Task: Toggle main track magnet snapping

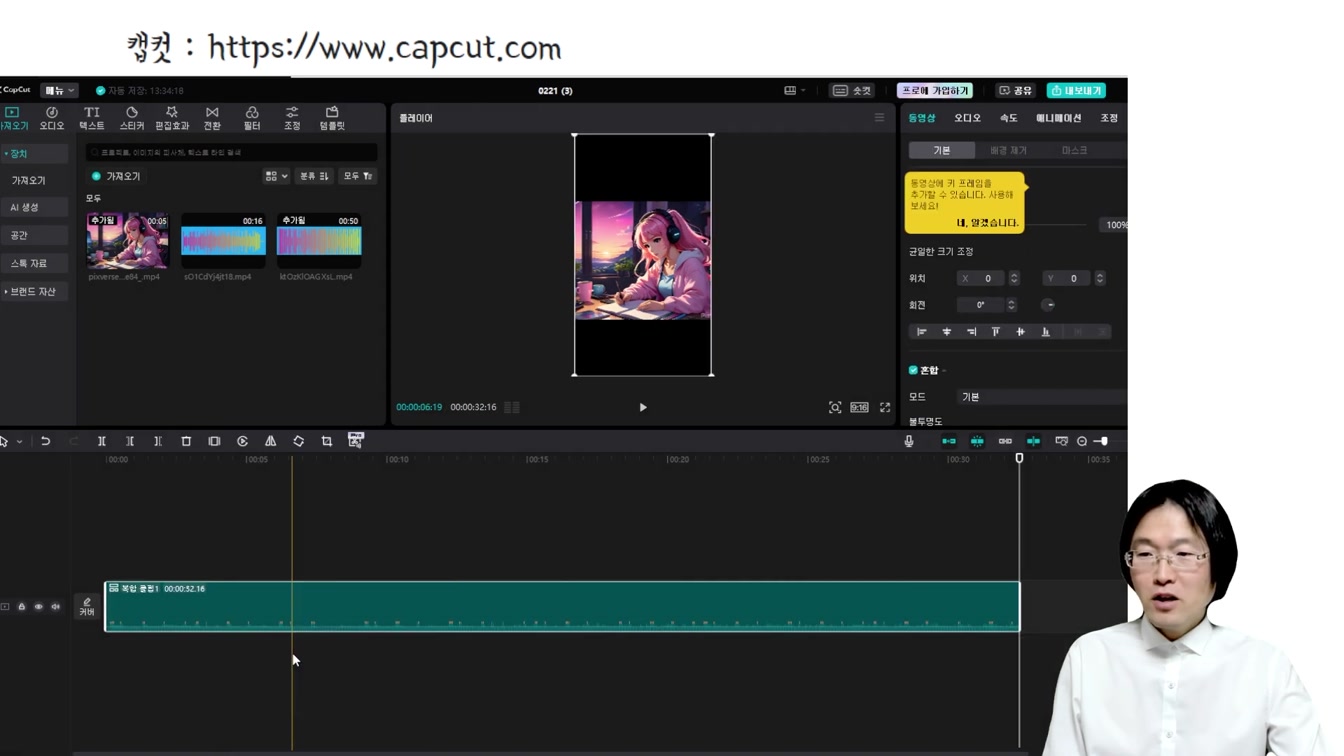Action: tap(949, 441)
